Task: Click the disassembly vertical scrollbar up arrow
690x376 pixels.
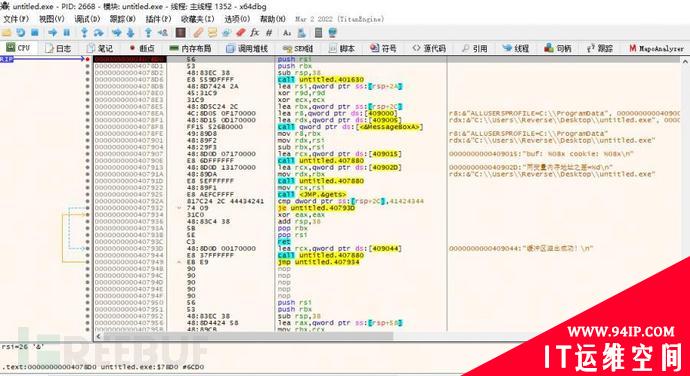Action: [685, 61]
